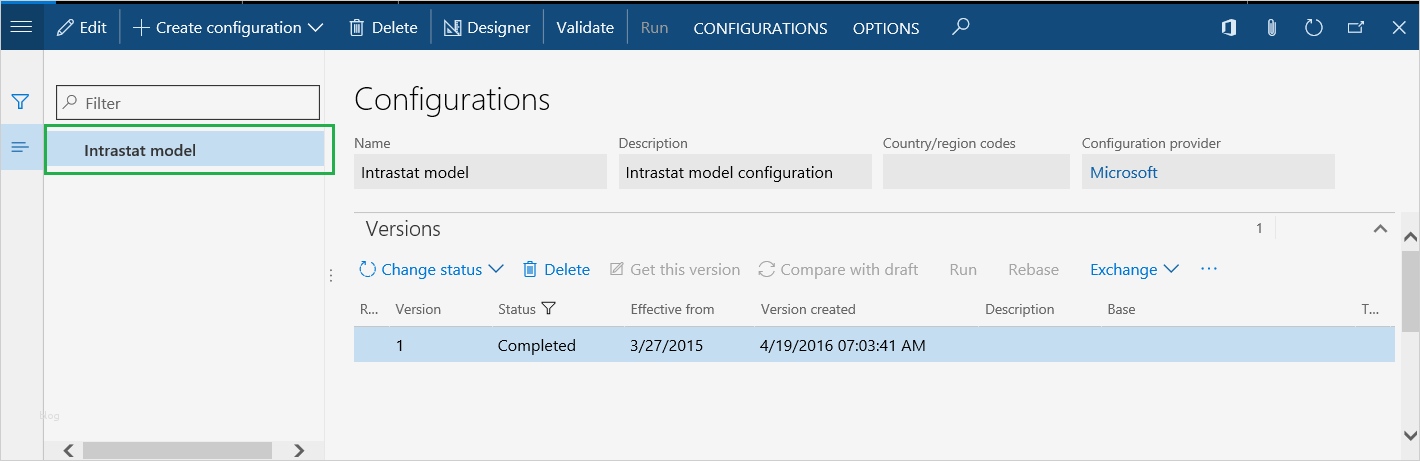Toggle the list view sidebar icon
This screenshot has width=1420, height=461.
click(20, 147)
